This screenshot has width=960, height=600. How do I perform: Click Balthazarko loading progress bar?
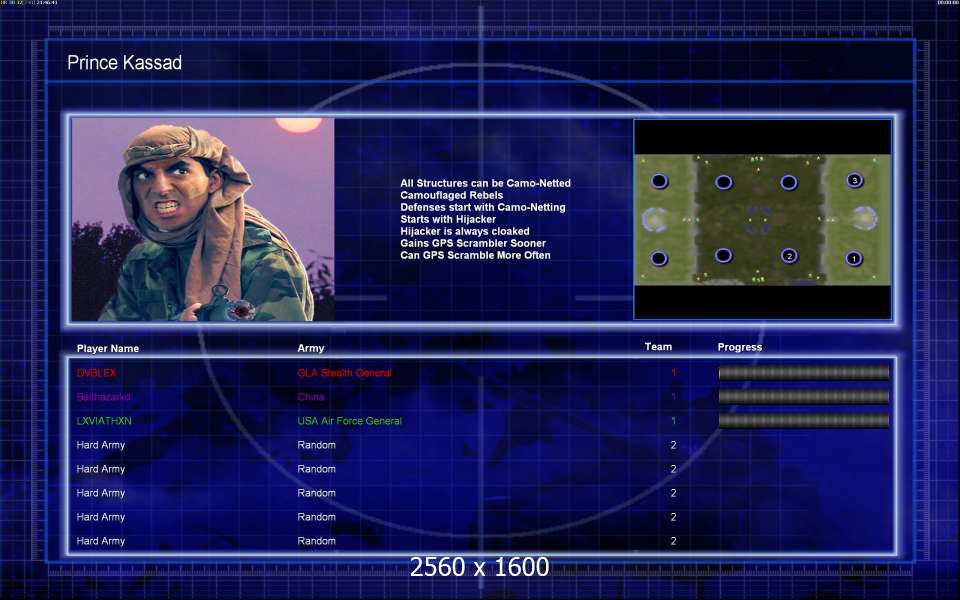pos(803,396)
